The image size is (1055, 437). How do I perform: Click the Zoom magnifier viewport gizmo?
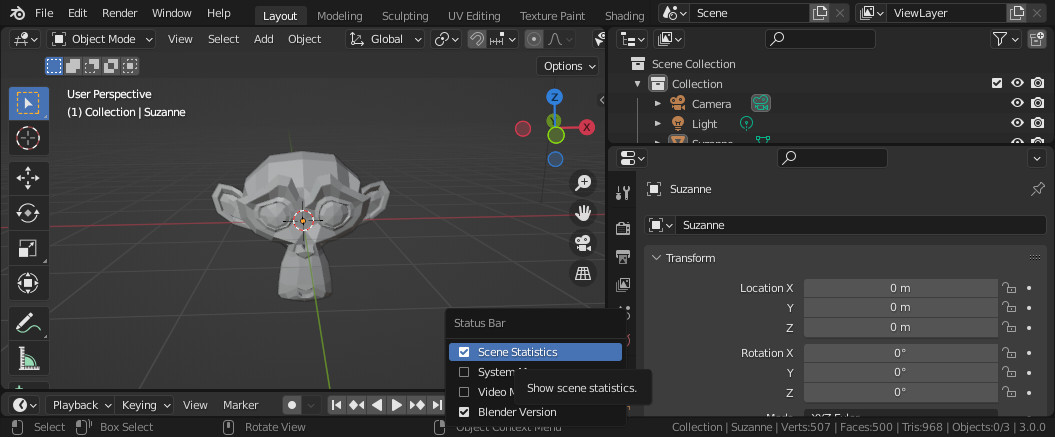(583, 182)
